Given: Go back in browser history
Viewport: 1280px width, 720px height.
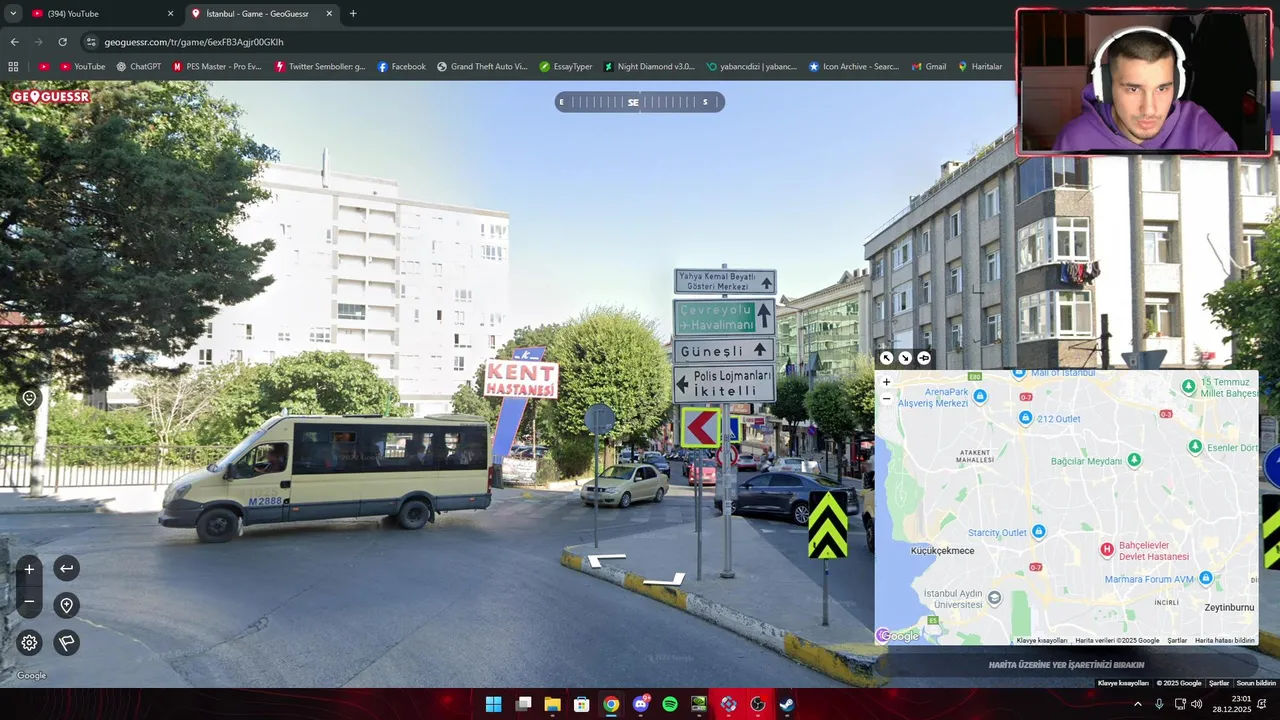Looking at the screenshot, I should click(14, 42).
